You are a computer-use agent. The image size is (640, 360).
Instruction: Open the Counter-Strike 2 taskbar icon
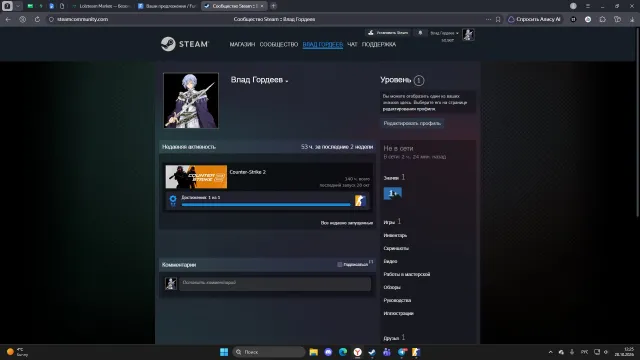[x=416, y=352]
